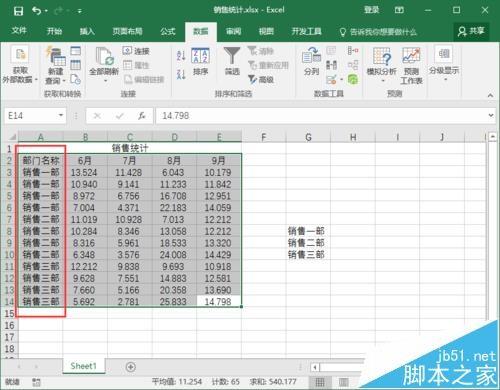Click the Insert Function fx icon
500x390 pixels.
pyautogui.click(x=142, y=116)
